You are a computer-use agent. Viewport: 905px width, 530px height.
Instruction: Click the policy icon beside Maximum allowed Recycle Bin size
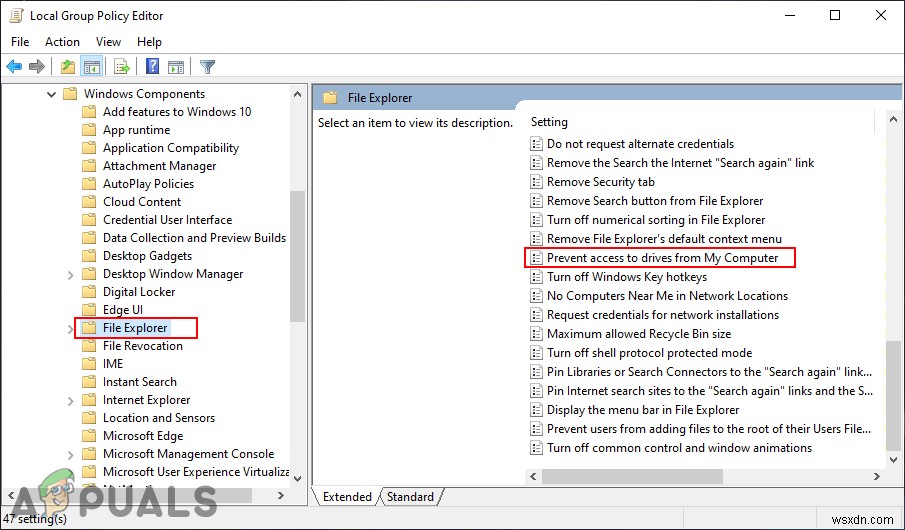(536, 334)
